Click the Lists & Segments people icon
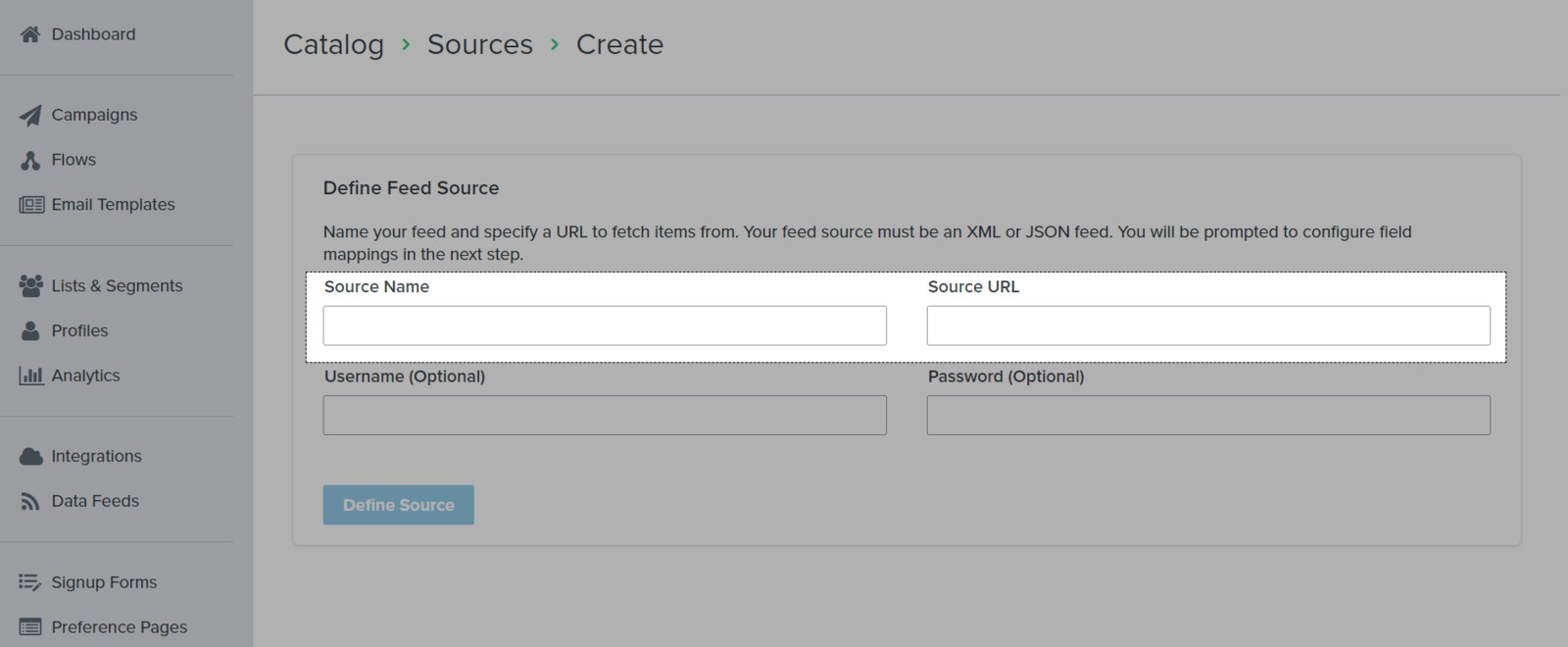This screenshot has width=1568, height=647. 30,286
